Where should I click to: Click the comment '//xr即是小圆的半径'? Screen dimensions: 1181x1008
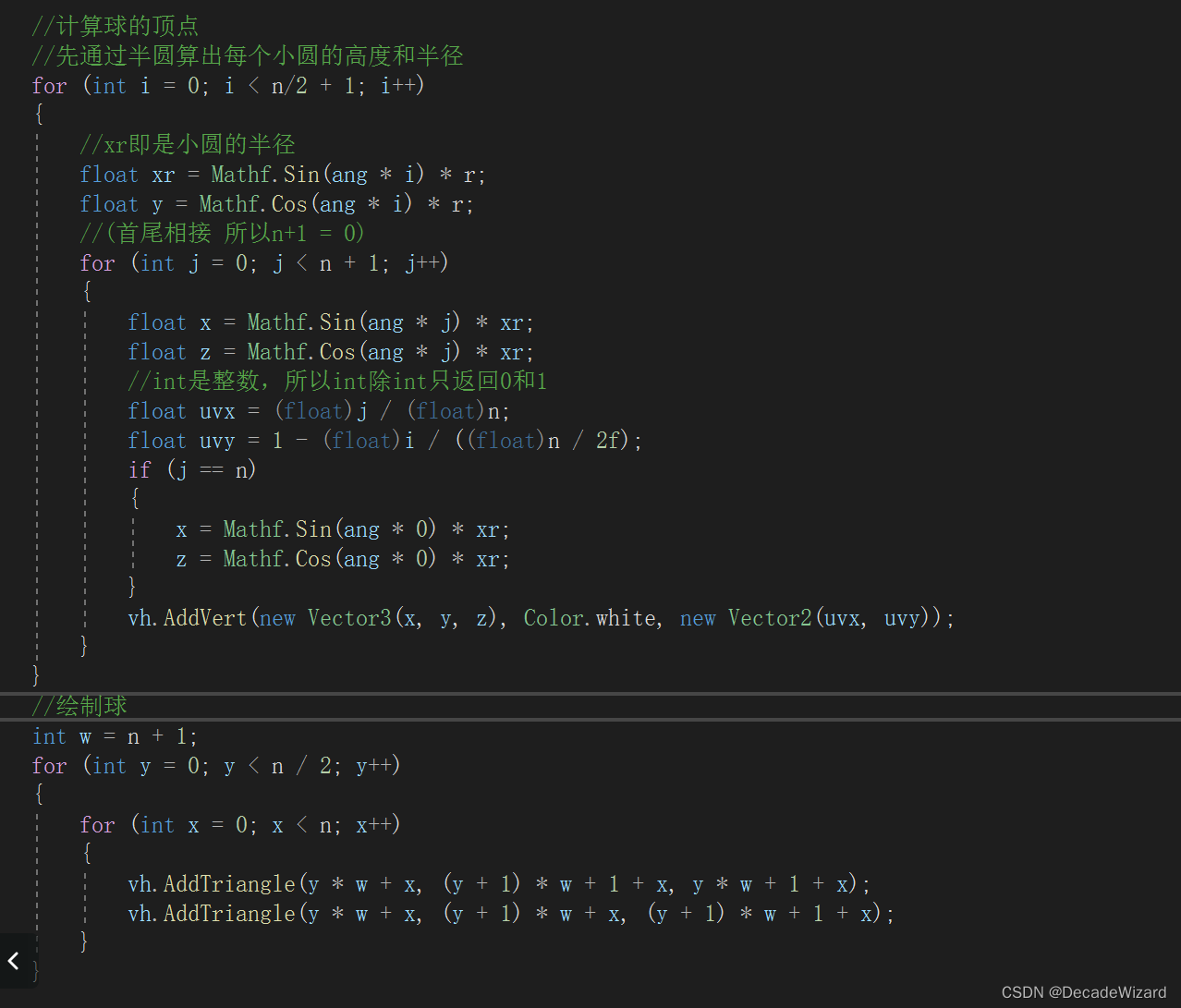(x=188, y=145)
